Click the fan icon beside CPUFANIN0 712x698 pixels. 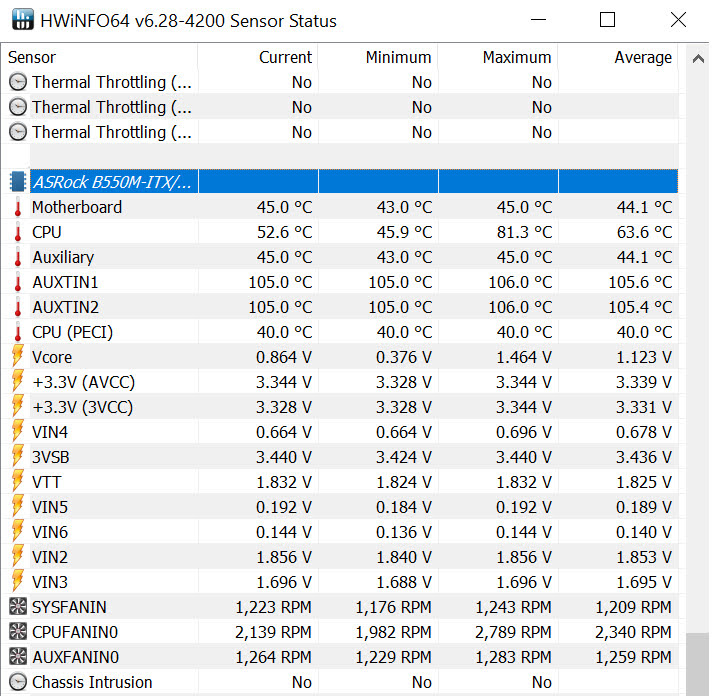click(x=17, y=632)
